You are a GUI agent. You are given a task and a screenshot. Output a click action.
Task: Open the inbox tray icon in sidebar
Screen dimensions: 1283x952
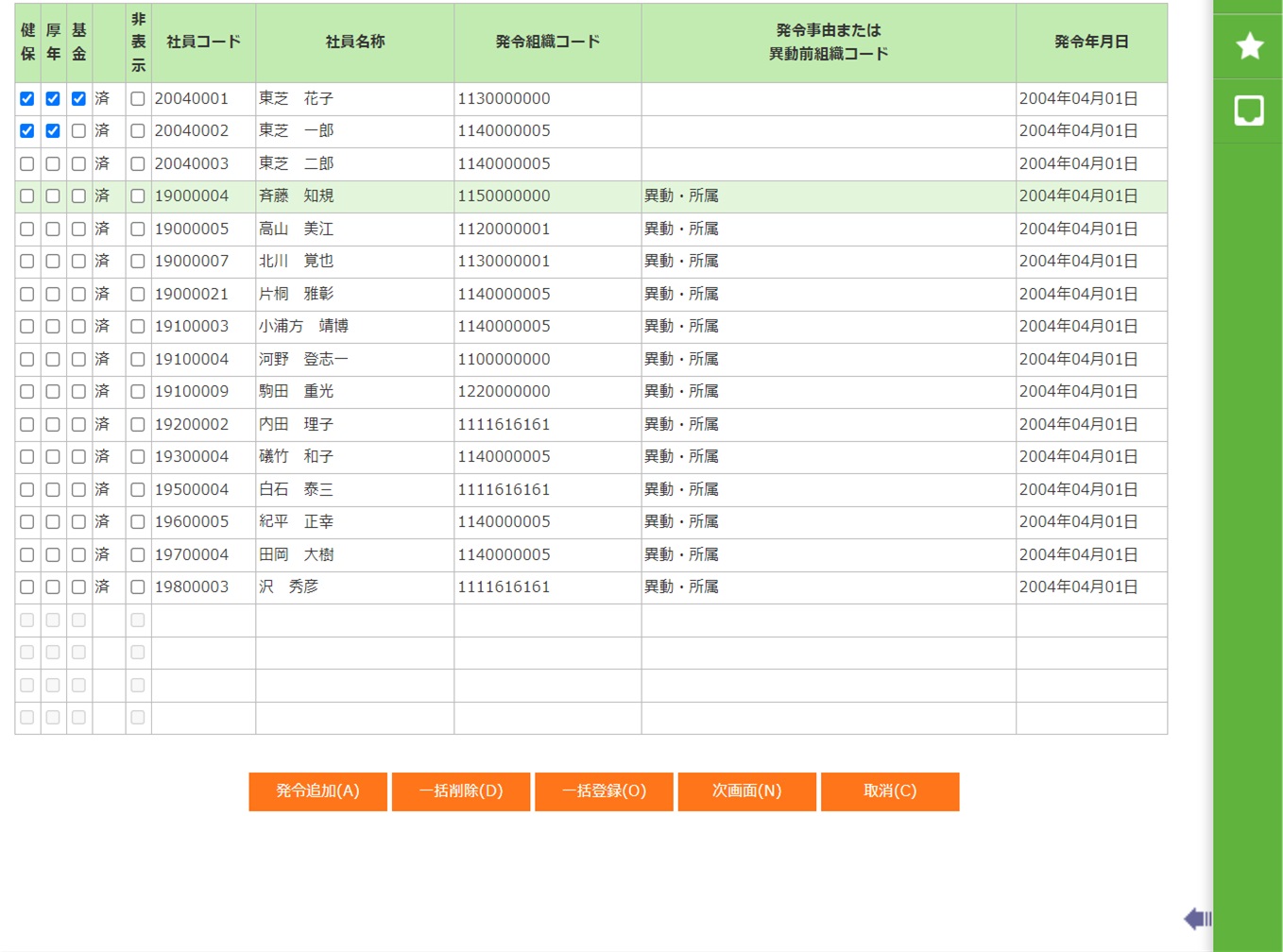[1249, 110]
